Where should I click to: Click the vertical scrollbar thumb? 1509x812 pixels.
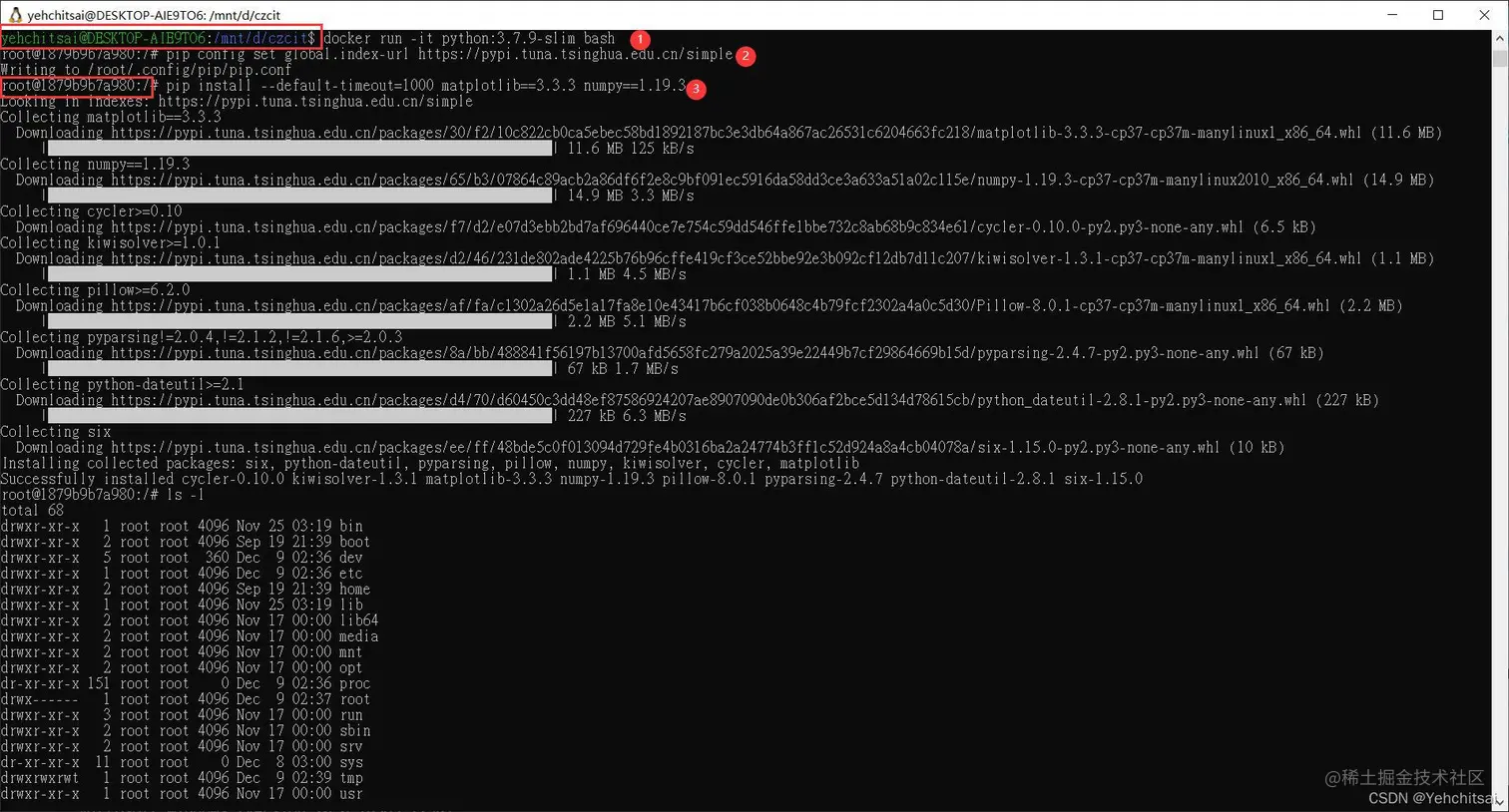tap(1499, 57)
